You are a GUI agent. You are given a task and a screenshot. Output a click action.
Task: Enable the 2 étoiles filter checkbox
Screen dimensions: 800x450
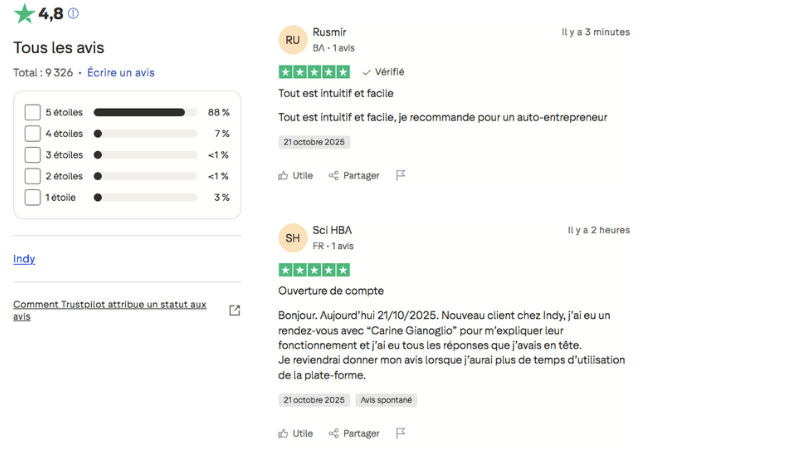pyautogui.click(x=33, y=176)
